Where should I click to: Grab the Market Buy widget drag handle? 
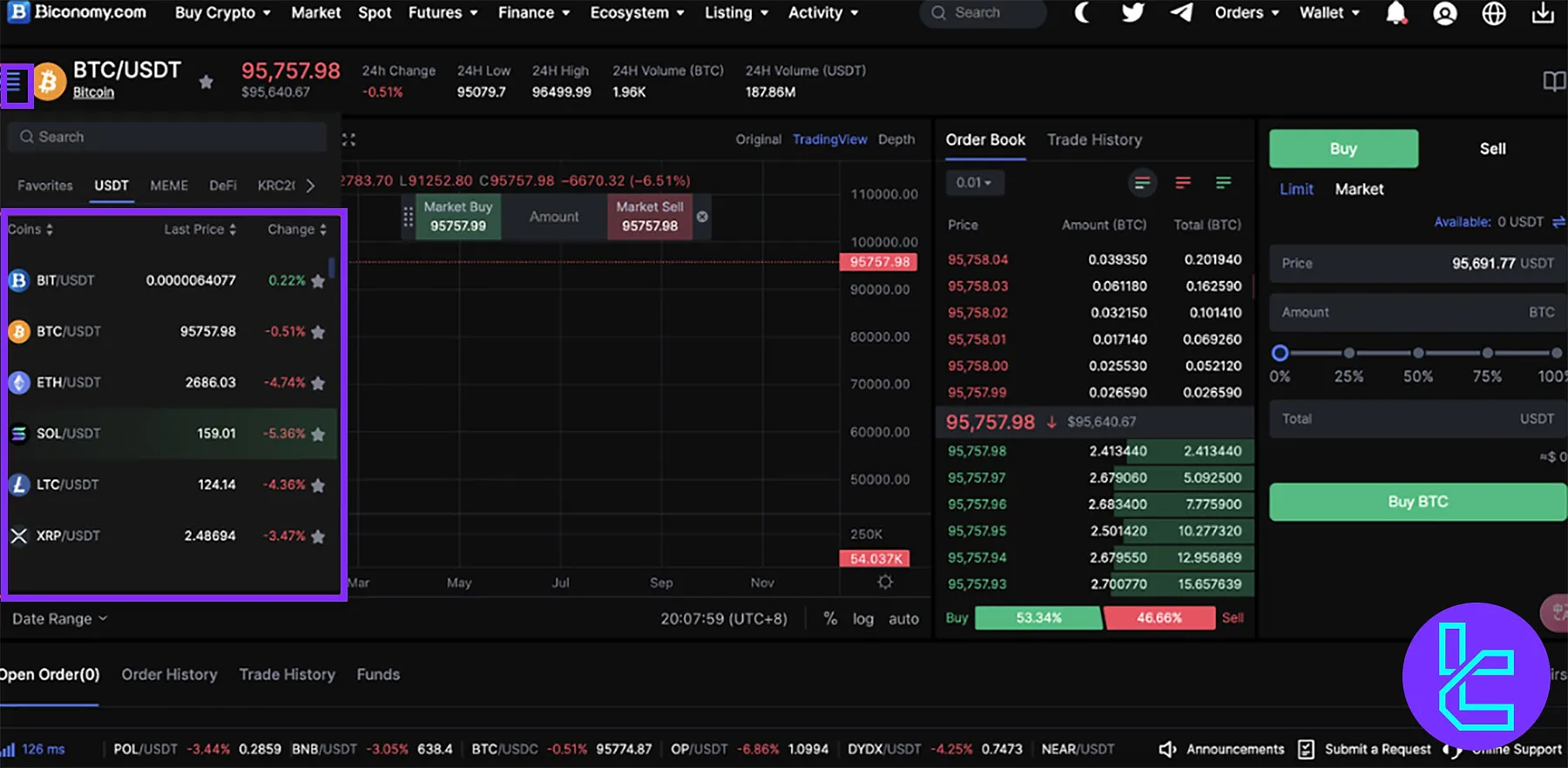pos(408,217)
